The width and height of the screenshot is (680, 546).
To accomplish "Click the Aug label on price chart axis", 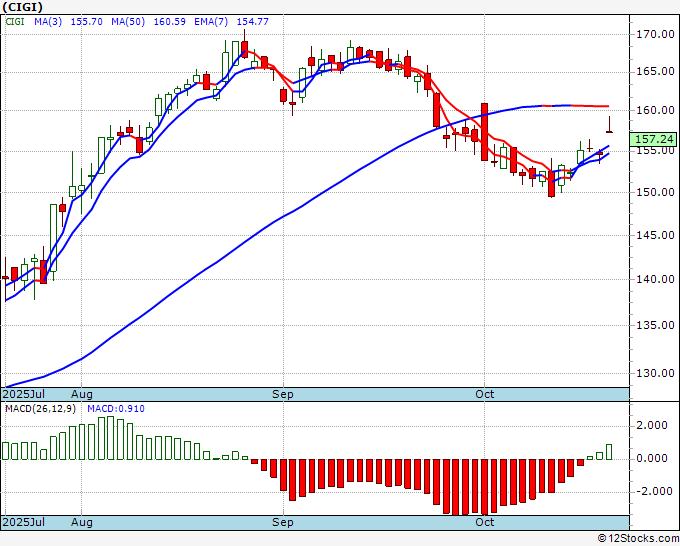I will tap(82, 394).
